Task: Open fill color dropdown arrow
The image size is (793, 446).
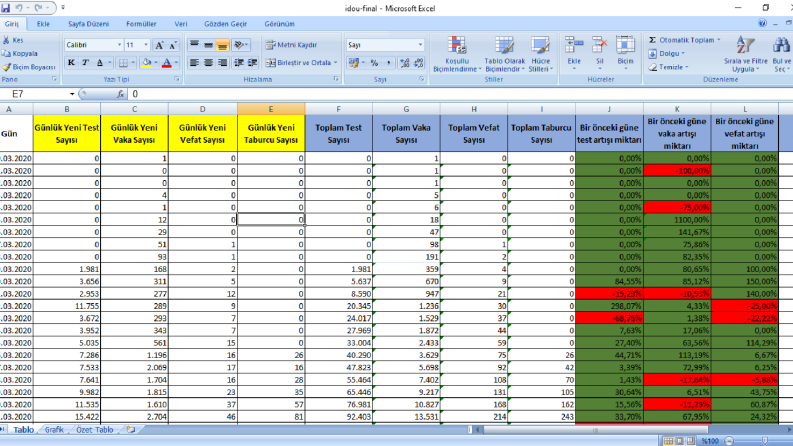Action: tap(155, 63)
